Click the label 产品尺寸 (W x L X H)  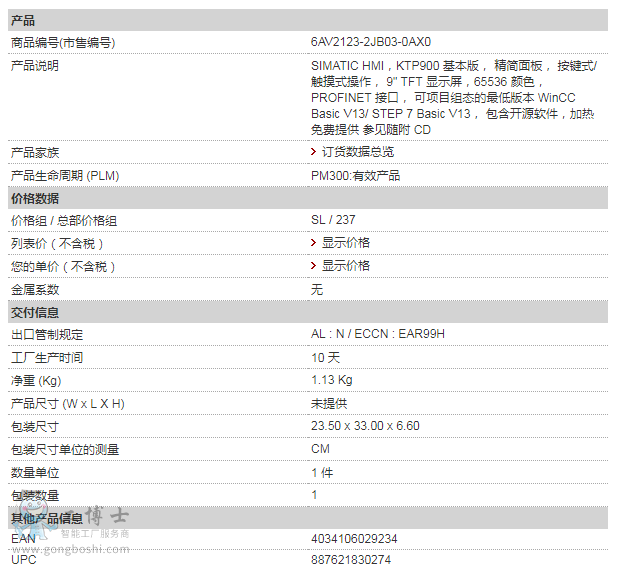pyautogui.click(x=68, y=404)
